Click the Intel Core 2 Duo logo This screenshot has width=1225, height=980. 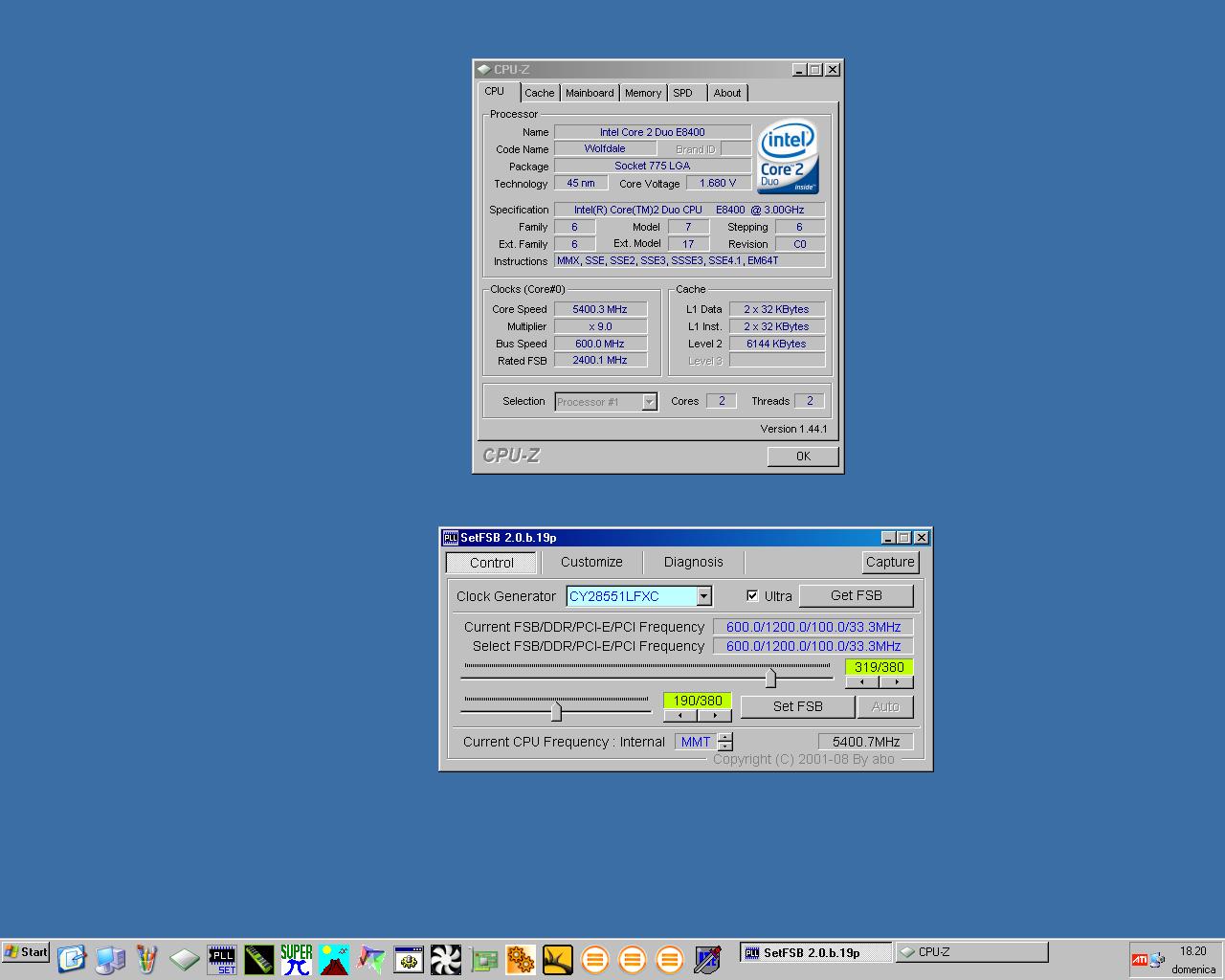click(788, 157)
